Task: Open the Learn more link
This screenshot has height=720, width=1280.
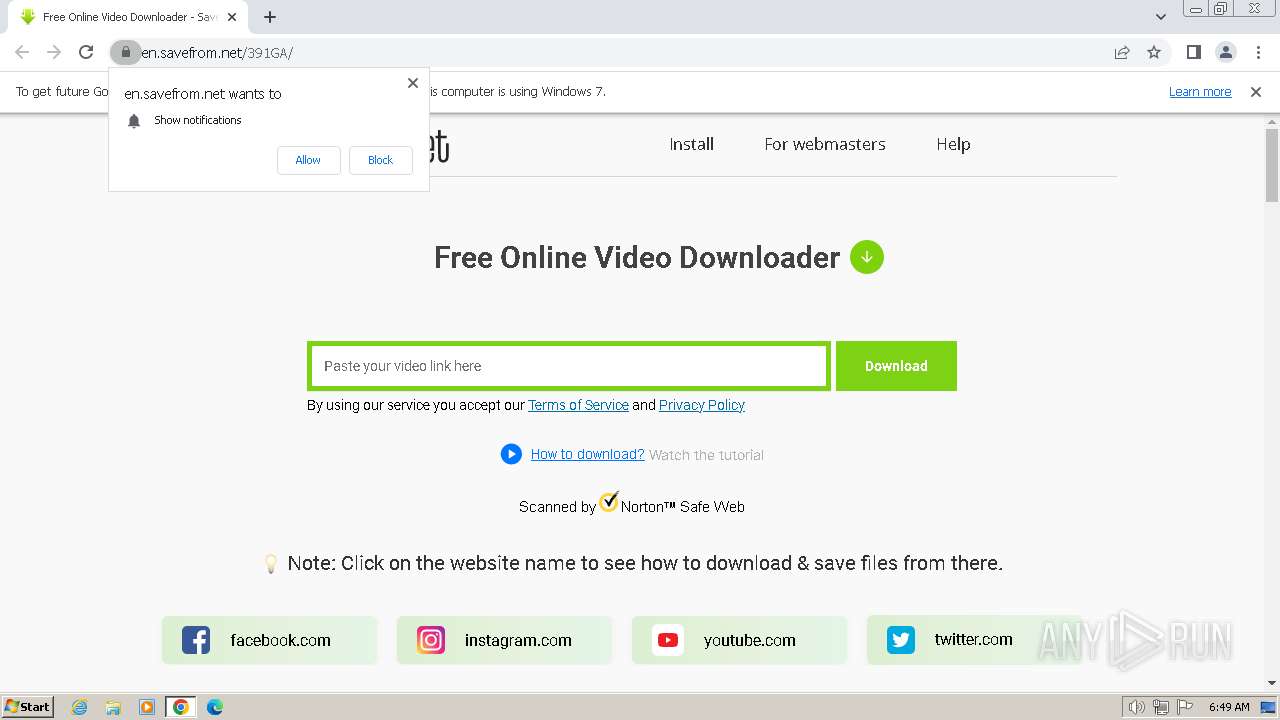Action: pos(1200,92)
